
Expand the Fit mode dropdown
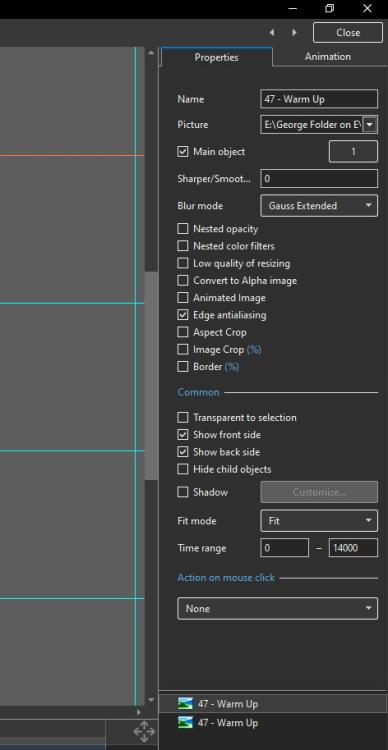pos(319,520)
